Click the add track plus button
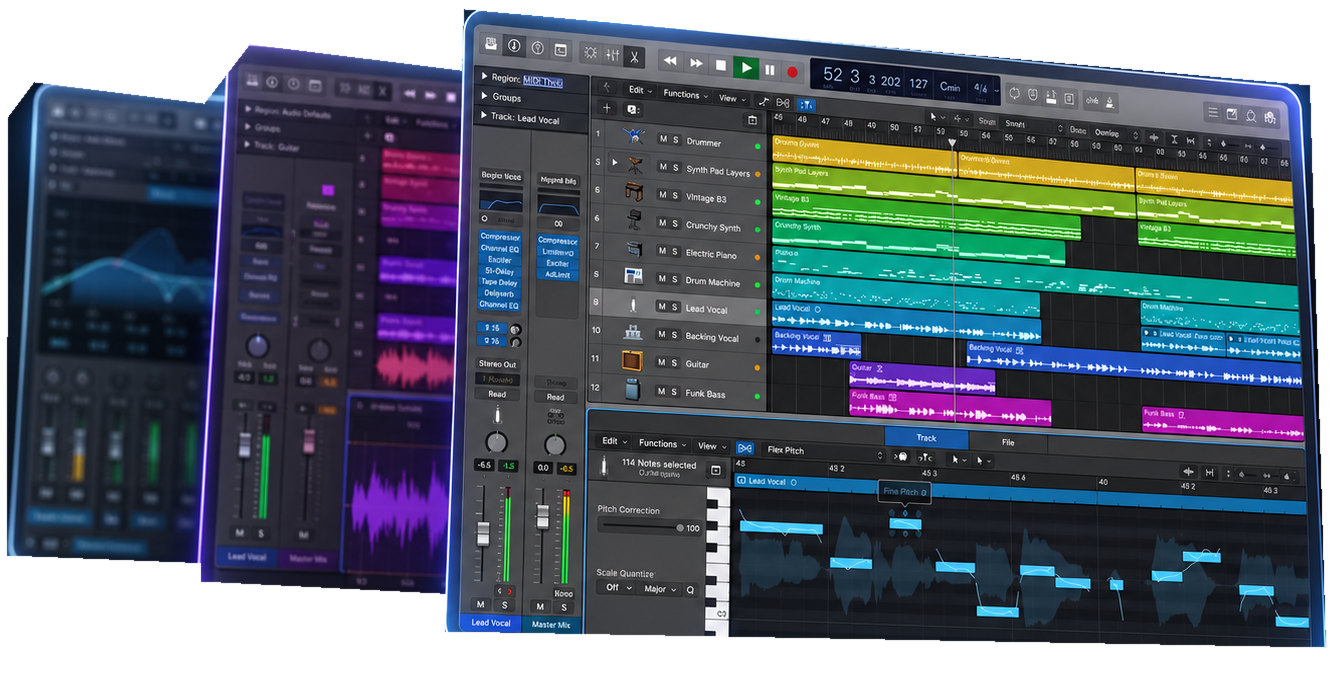 pyautogui.click(x=606, y=108)
